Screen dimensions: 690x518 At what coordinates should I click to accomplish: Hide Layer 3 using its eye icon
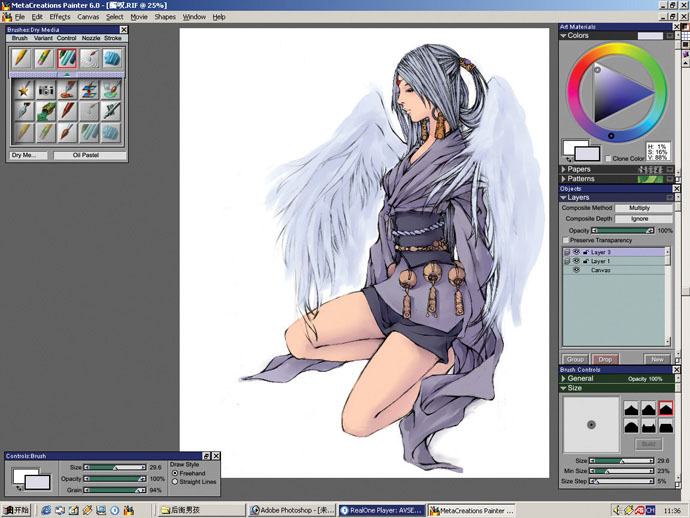click(576, 252)
